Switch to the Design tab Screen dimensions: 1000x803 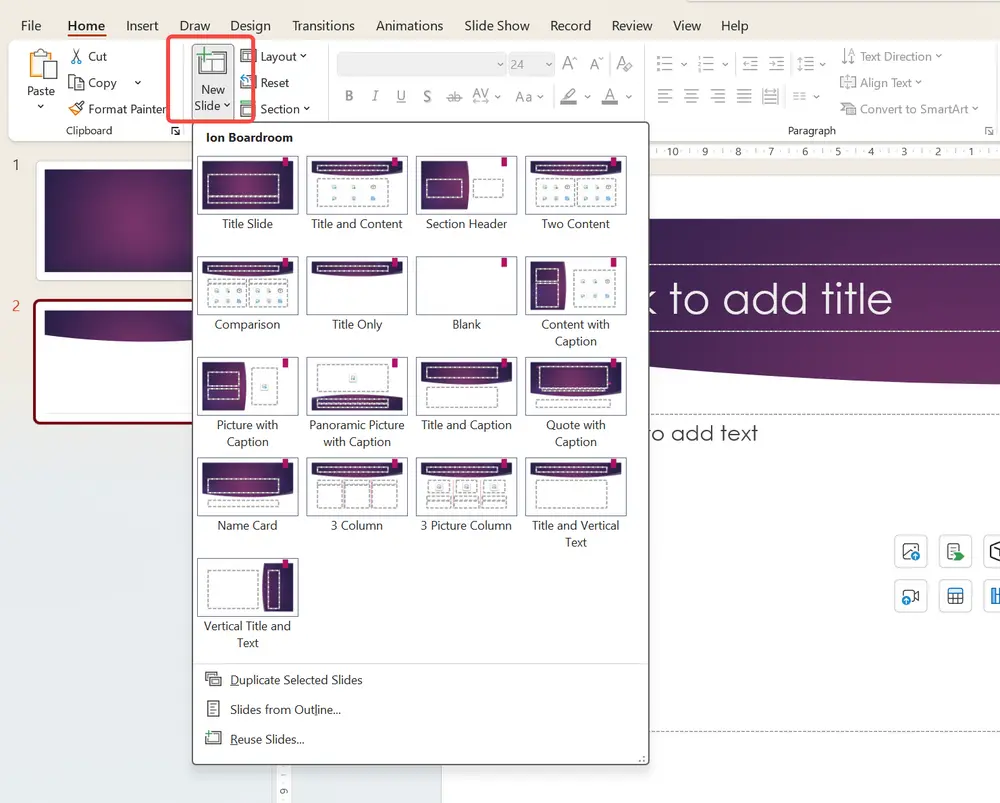pos(250,26)
